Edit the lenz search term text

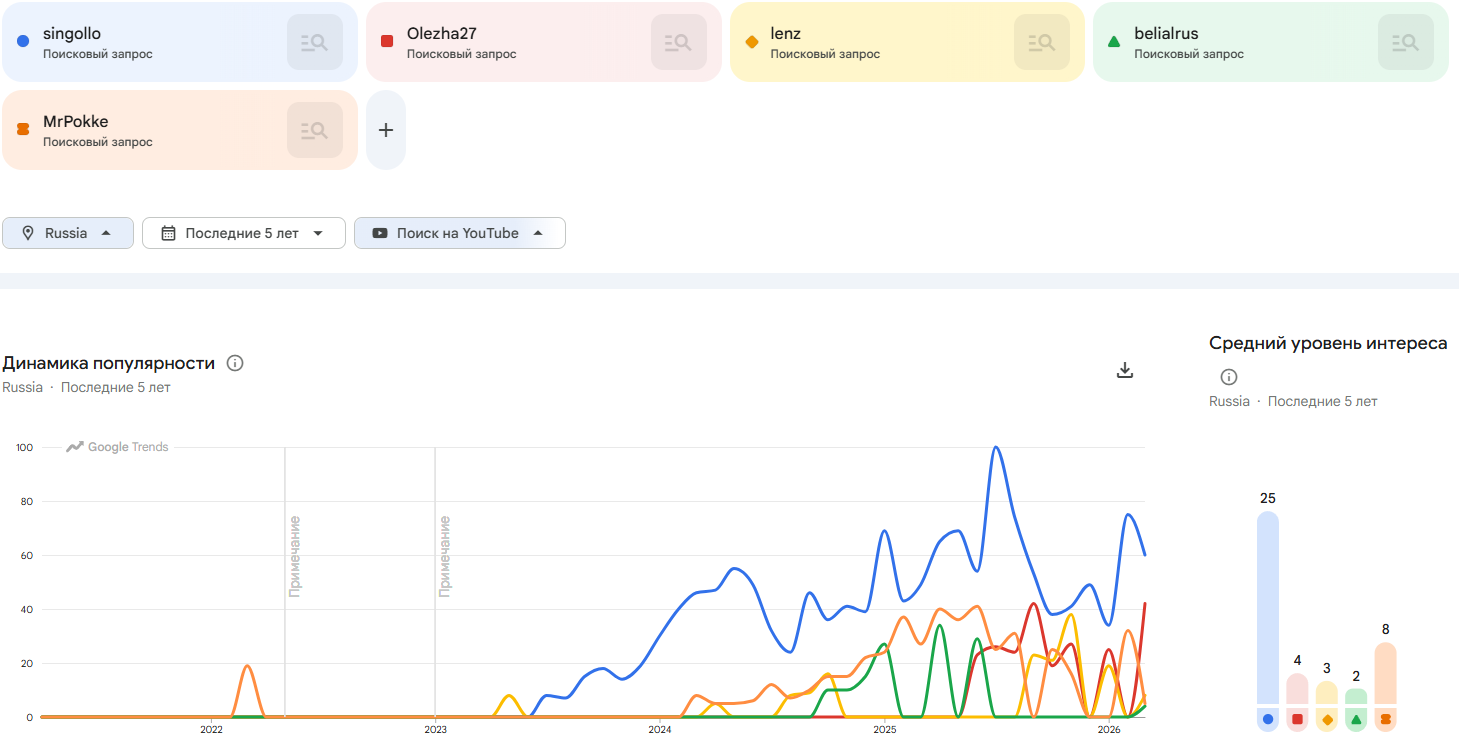(785, 34)
